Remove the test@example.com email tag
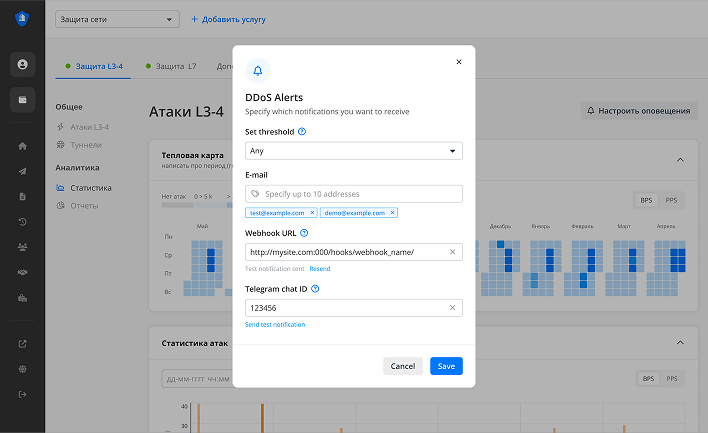Image resolution: width=708 pixels, height=433 pixels. click(312, 213)
